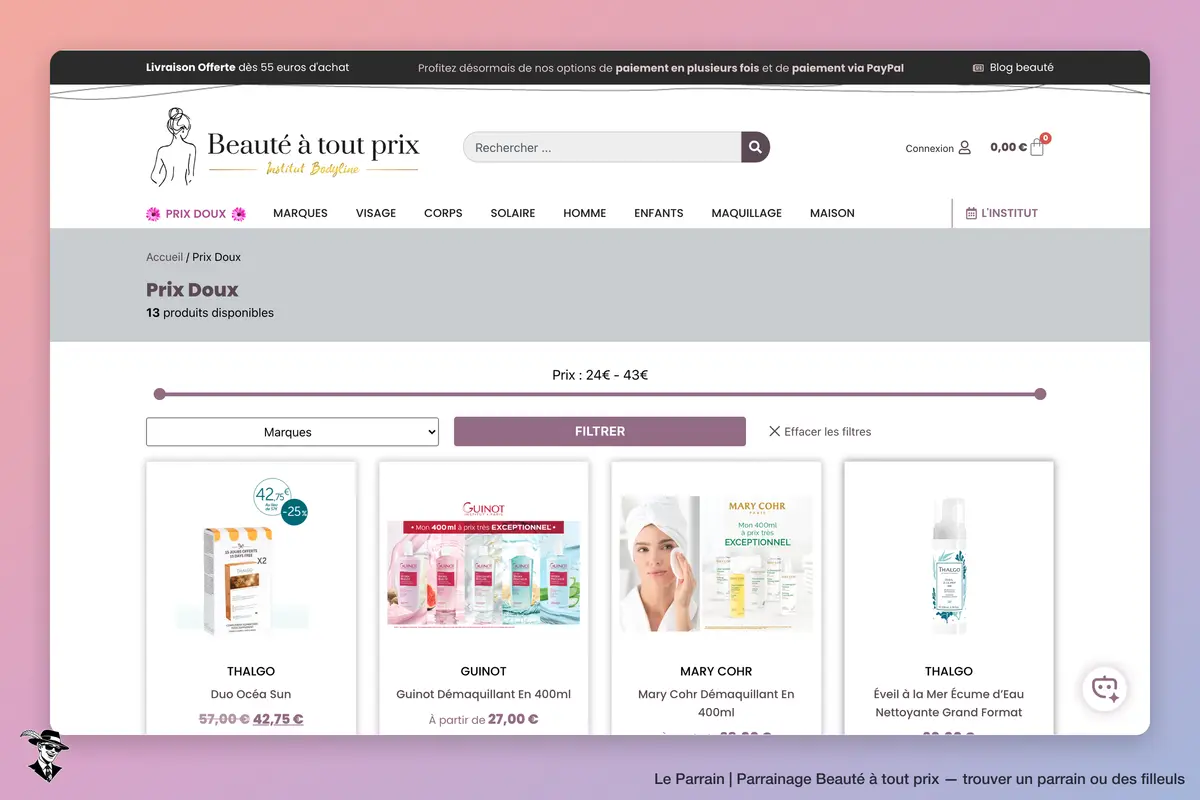Click the 13 produits disponibles text
Screen dimensions: 1200x800
coord(210,313)
